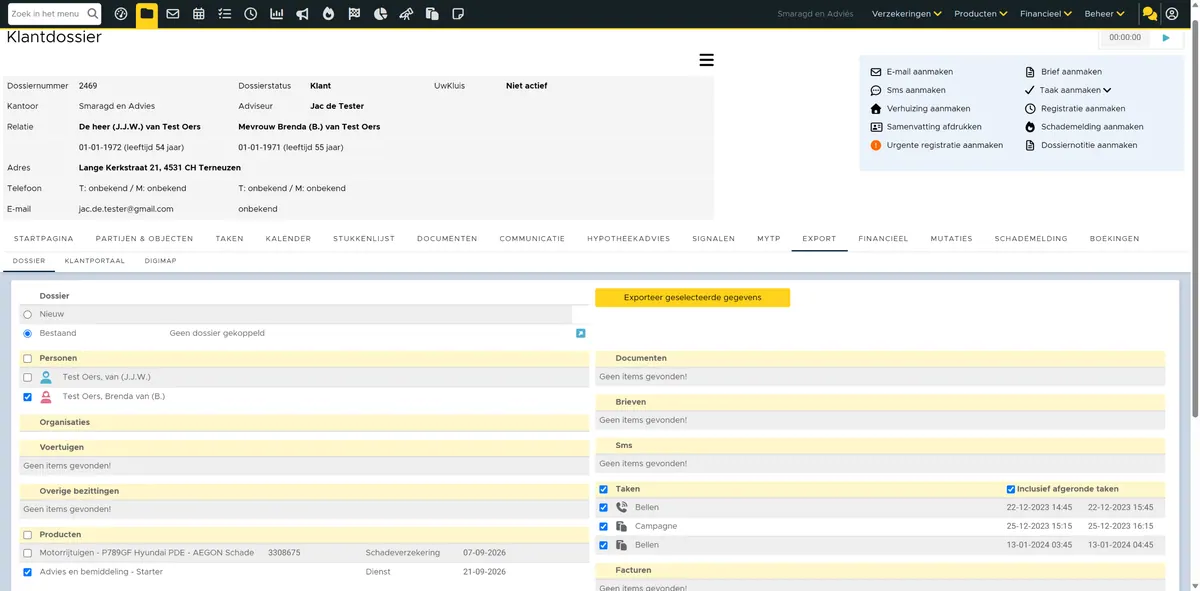Open the pie chart icon in top bar
Image resolution: width=1200 pixels, height=591 pixels.
(x=381, y=14)
